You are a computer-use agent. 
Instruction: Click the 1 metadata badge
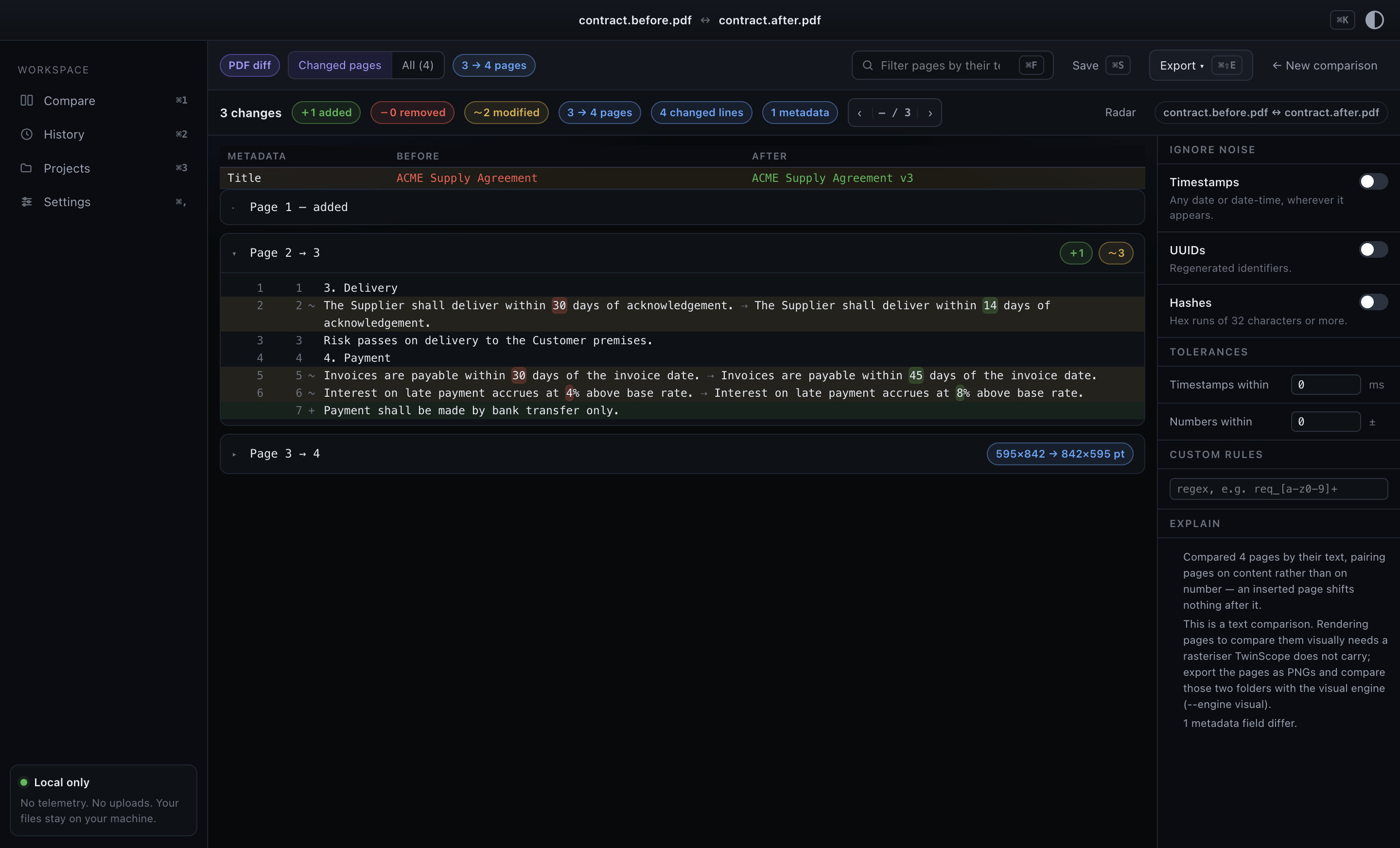800,112
